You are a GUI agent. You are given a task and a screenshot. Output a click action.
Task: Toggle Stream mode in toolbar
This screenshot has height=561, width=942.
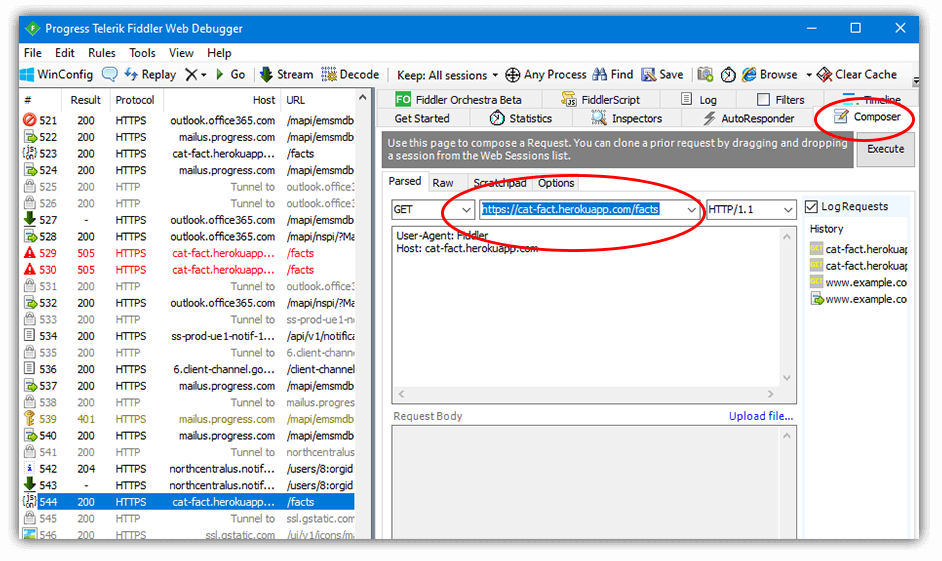coord(287,74)
